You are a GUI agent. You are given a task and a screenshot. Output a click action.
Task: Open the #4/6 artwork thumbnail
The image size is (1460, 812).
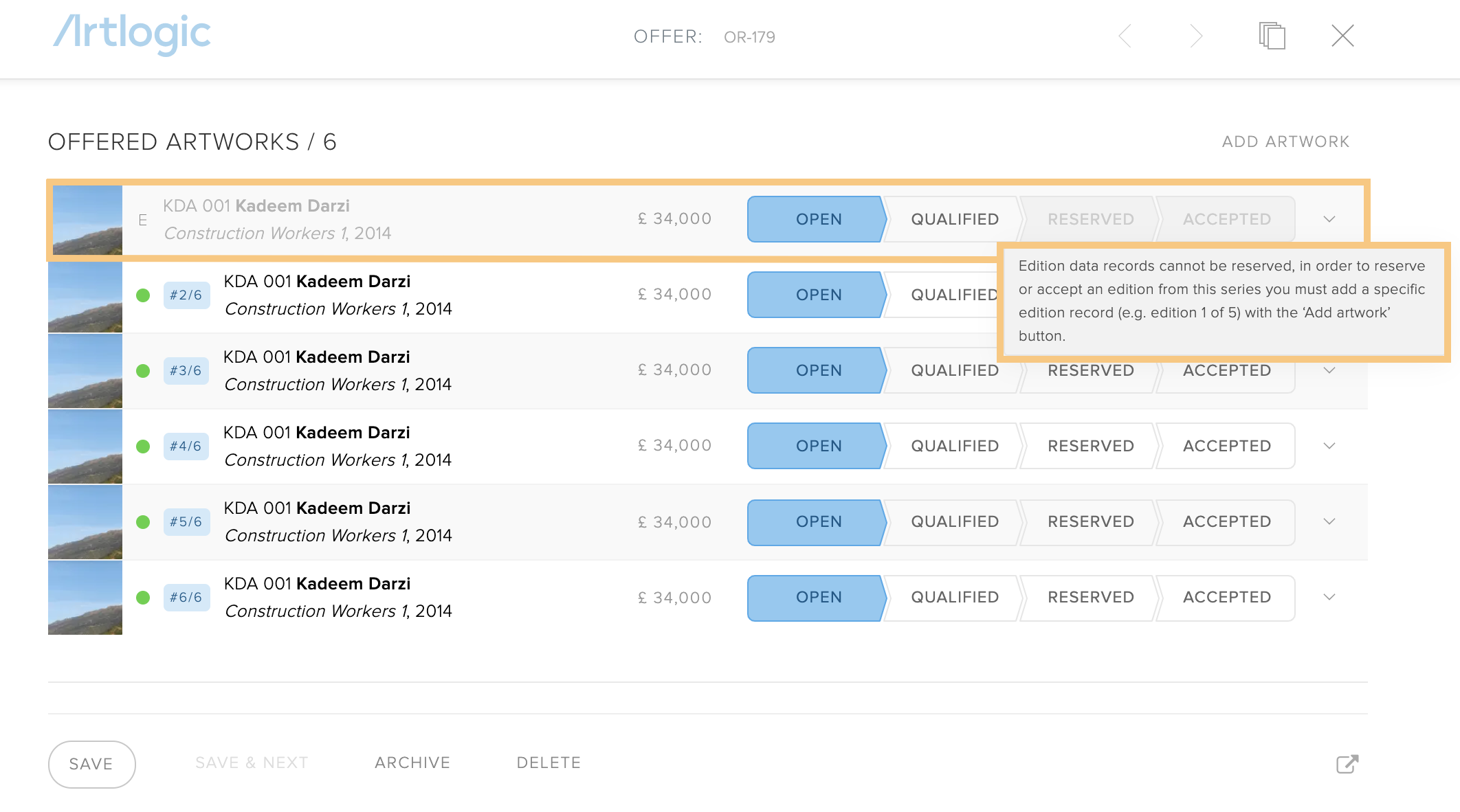[x=85, y=447]
